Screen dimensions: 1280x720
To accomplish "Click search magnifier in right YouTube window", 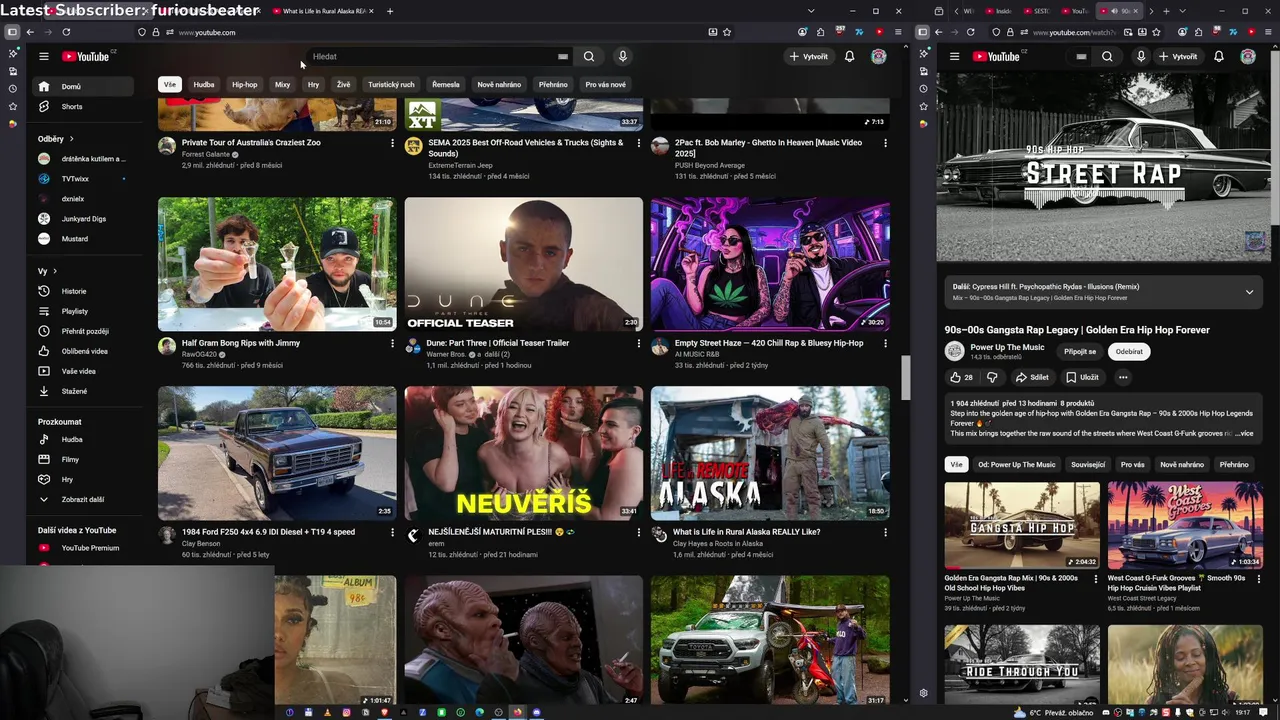I will [x=1107, y=57].
